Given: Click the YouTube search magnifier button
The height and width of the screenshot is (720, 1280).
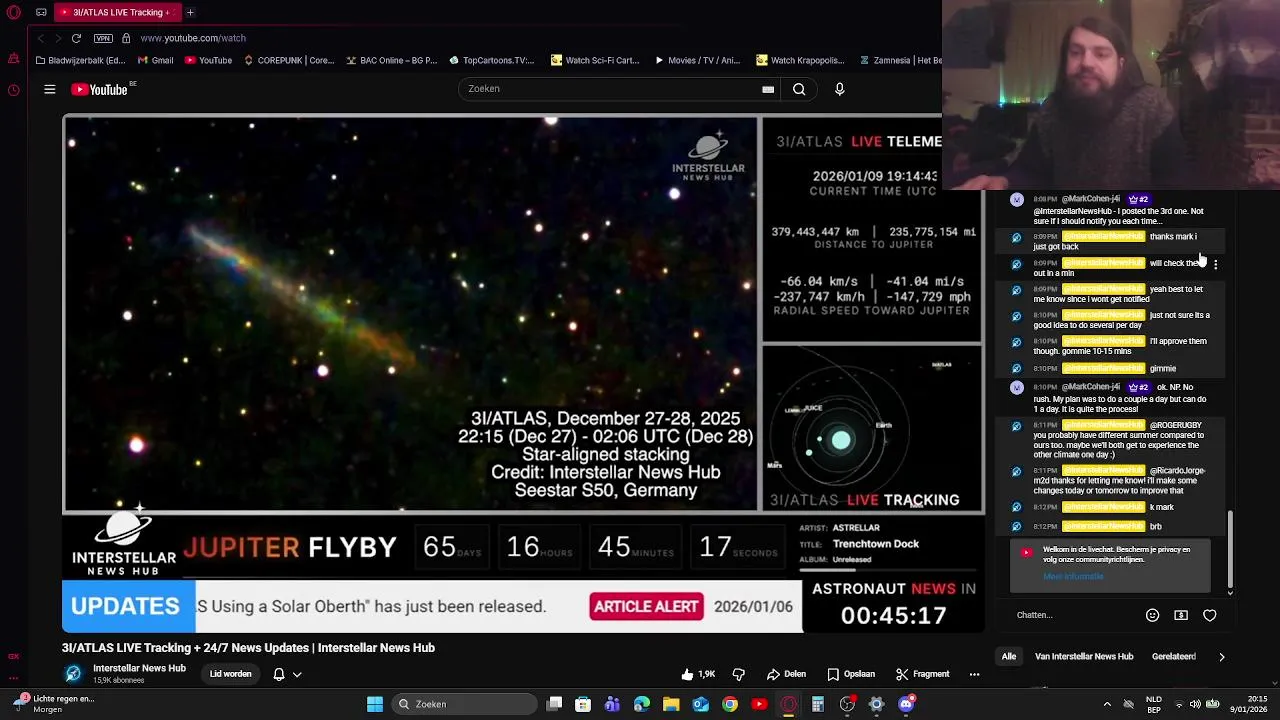Looking at the screenshot, I should [x=799, y=89].
